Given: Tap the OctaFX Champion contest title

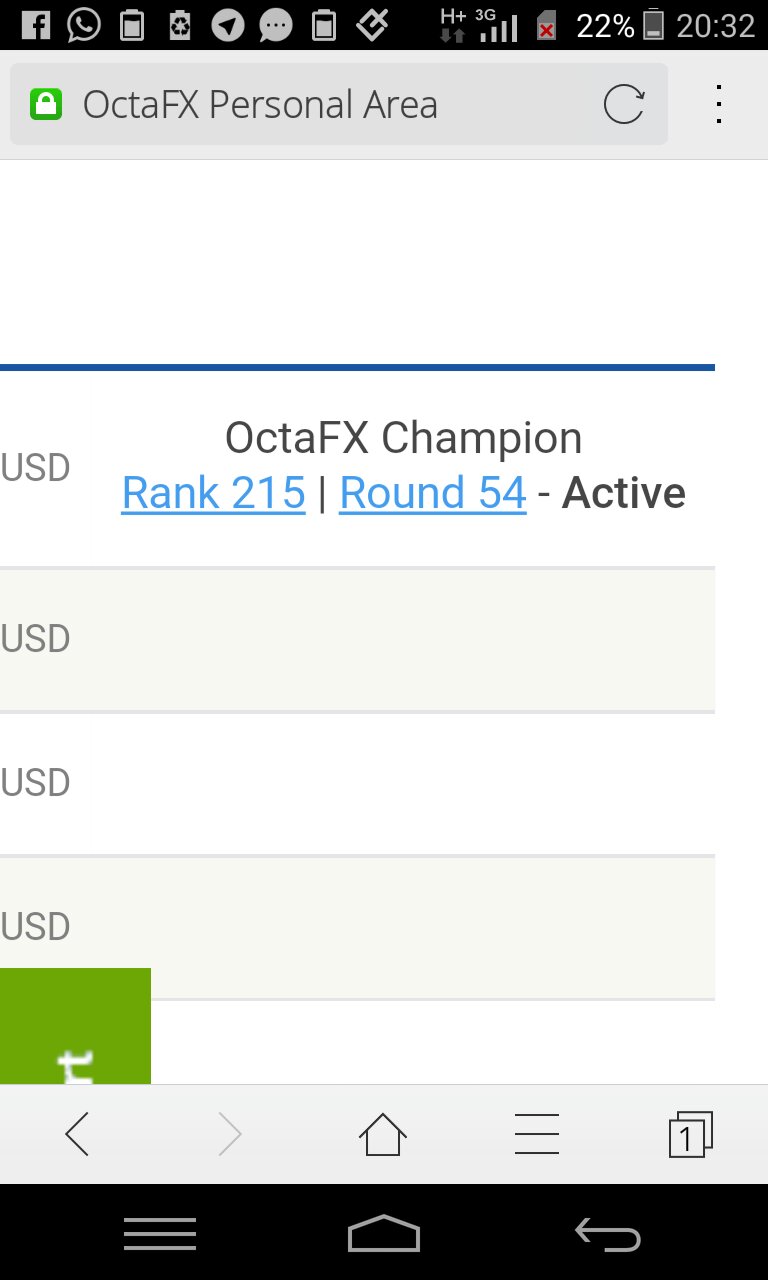Looking at the screenshot, I should pos(403,438).
